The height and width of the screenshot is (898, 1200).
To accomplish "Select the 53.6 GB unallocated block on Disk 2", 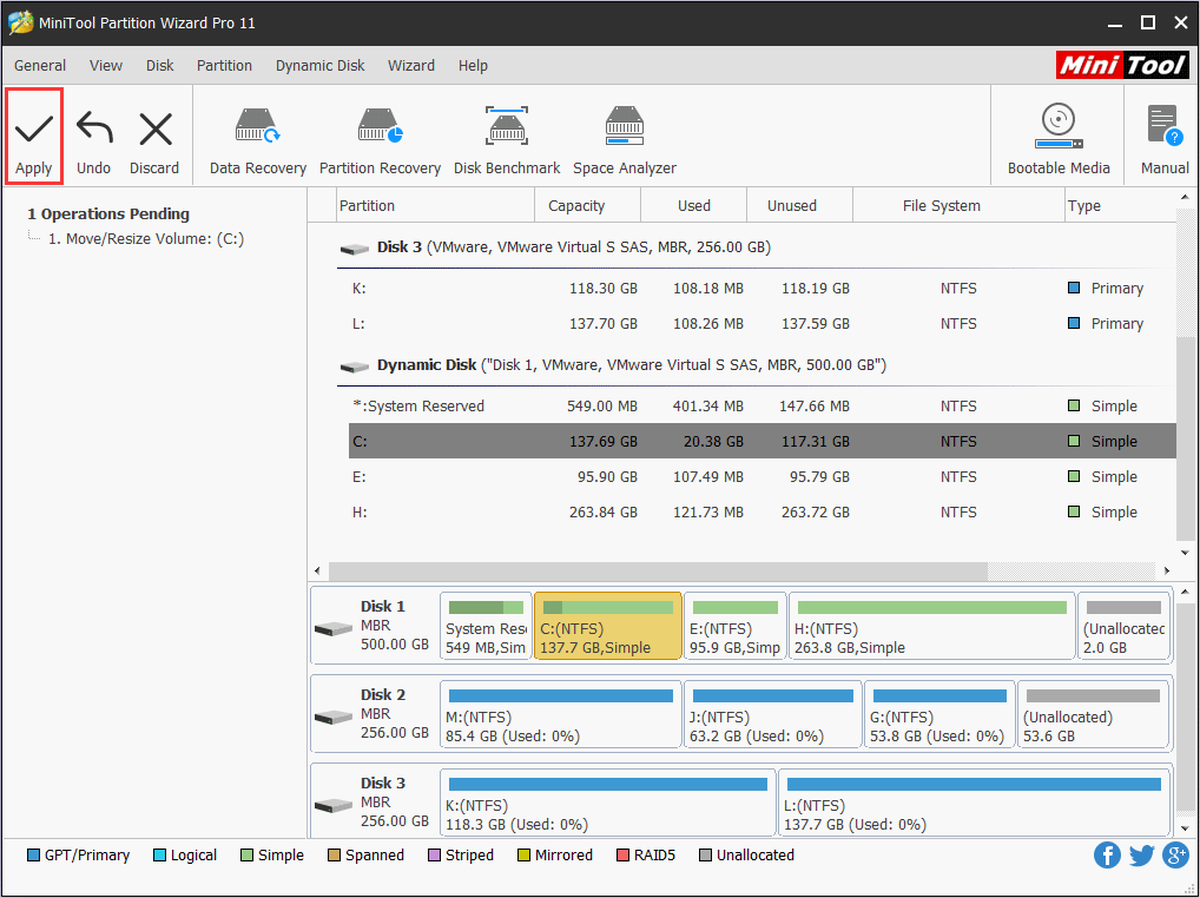I will (x=1093, y=714).
